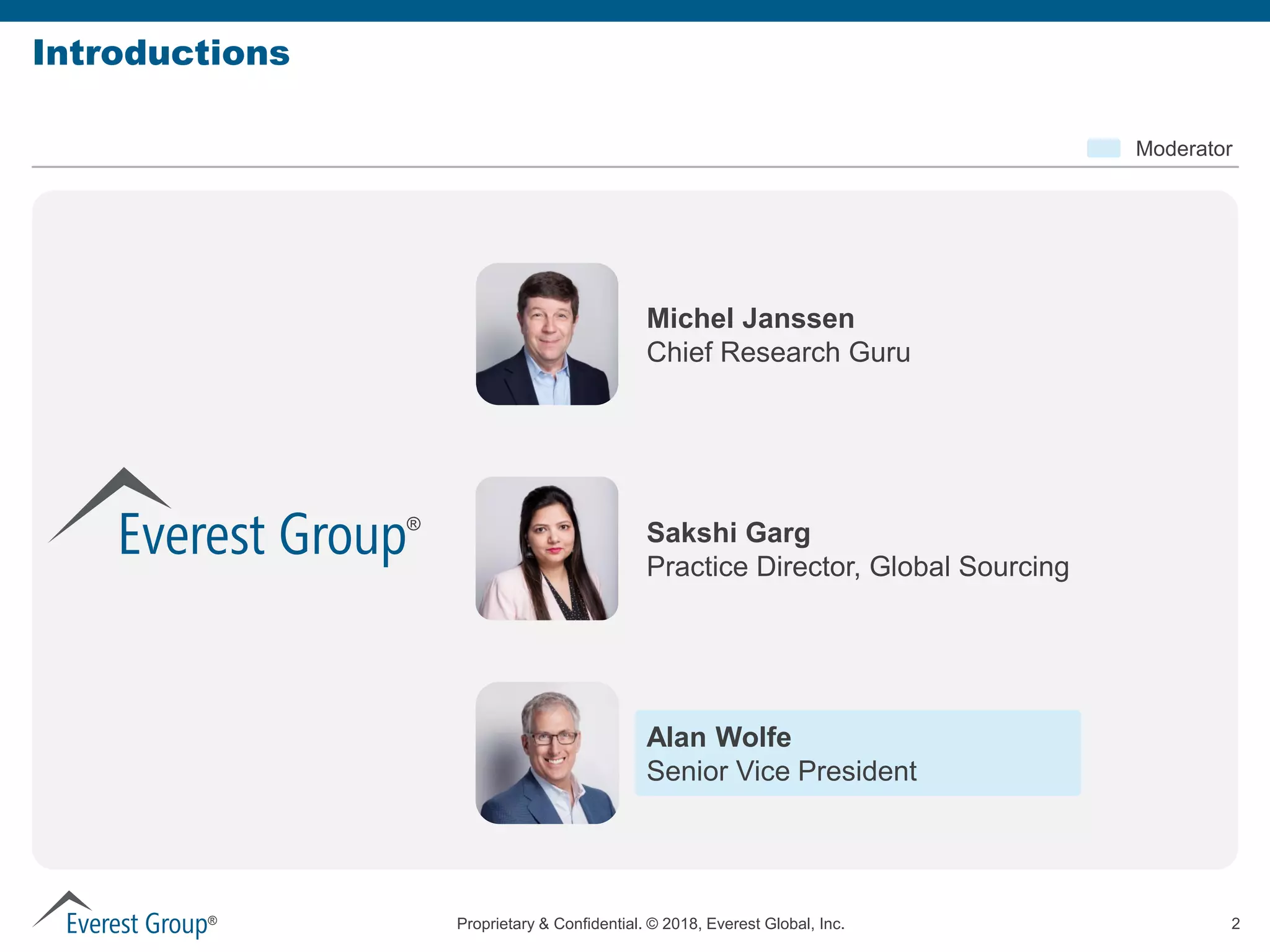Click the name Sakshi Garg
The image size is (1270, 952).
tap(729, 533)
